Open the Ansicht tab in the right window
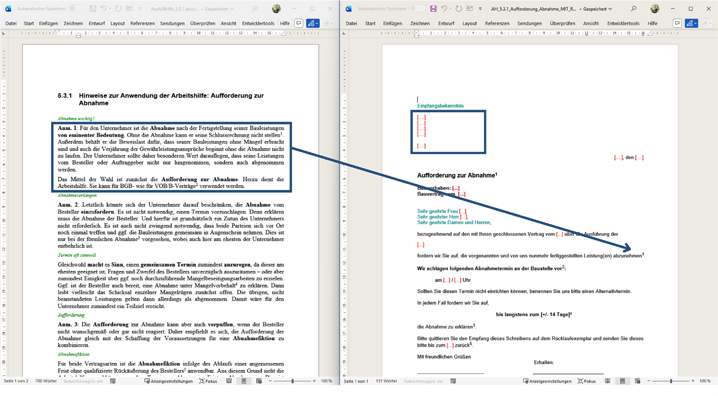 point(591,23)
